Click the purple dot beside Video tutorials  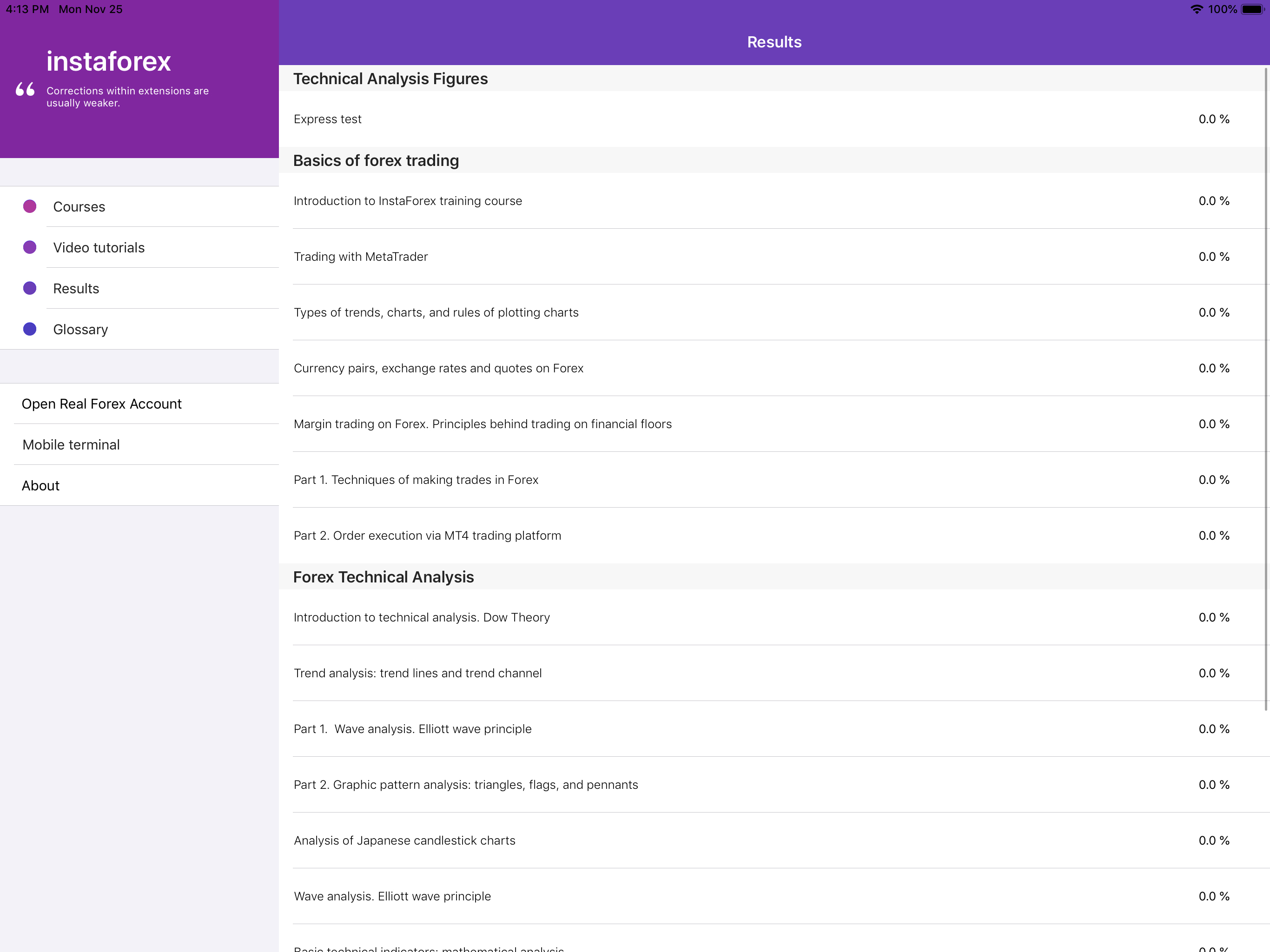click(30, 247)
